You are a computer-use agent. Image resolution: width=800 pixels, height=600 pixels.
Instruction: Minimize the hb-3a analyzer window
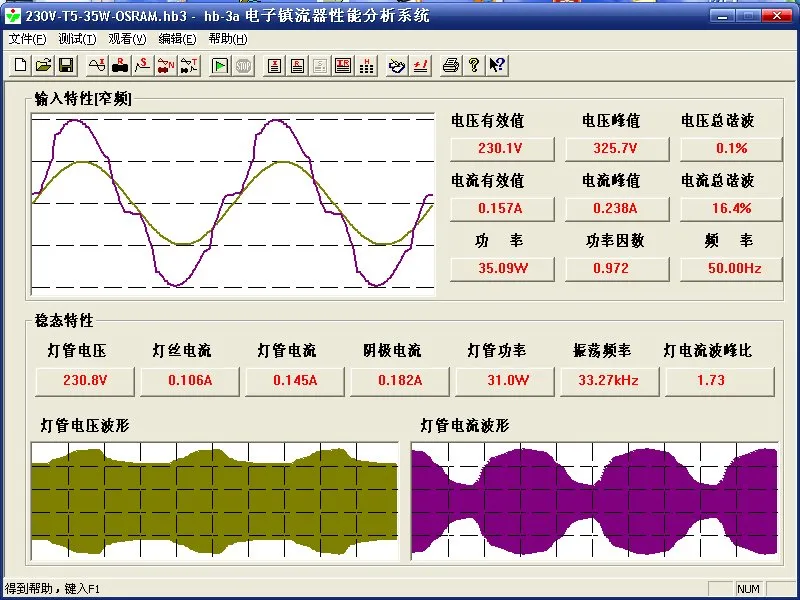coord(722,16)
